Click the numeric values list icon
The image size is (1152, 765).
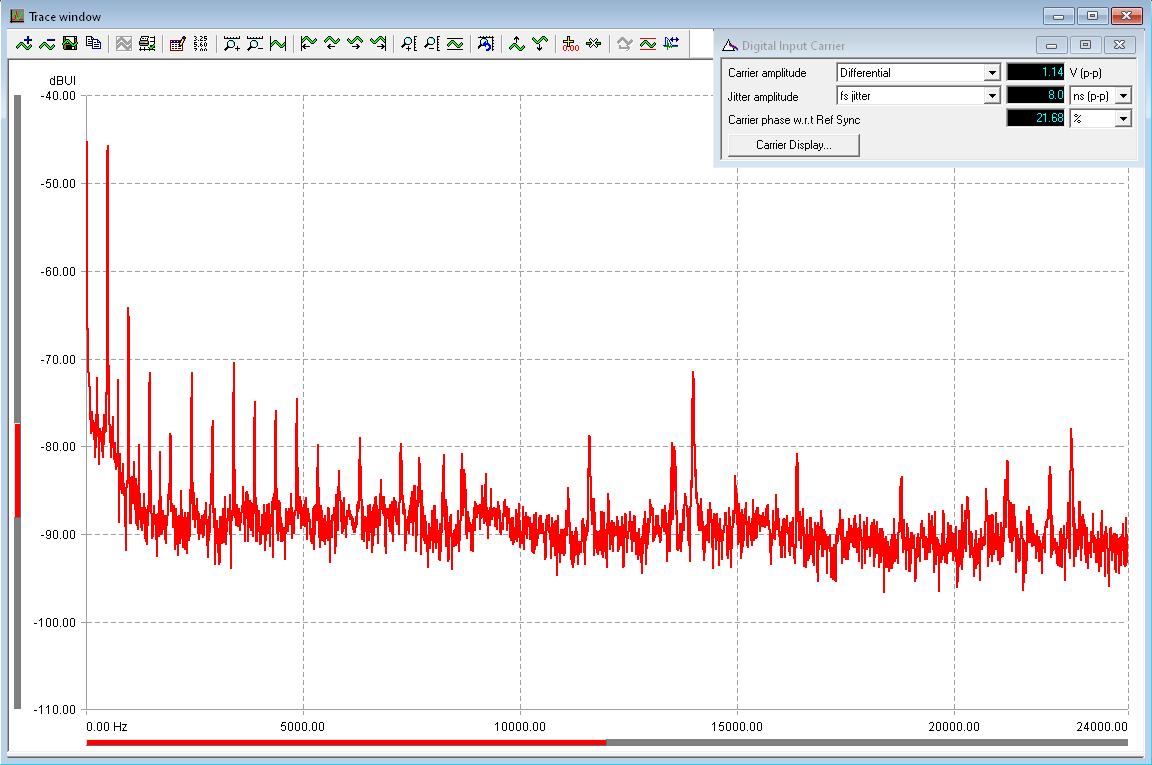200,43
